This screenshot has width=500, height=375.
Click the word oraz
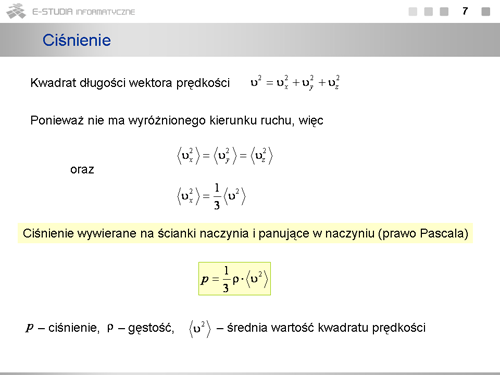point(82,170)
